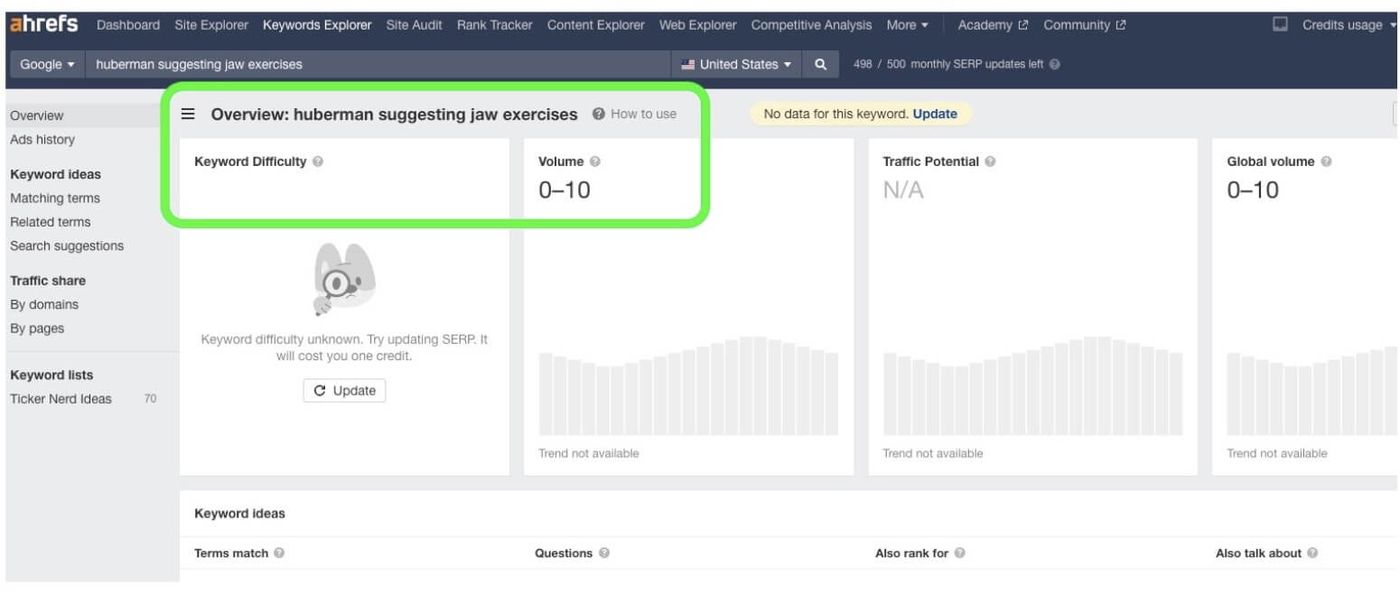Click the Also talk about info icon
The image size is (1400, 594).
click(x=1312, y=553)
